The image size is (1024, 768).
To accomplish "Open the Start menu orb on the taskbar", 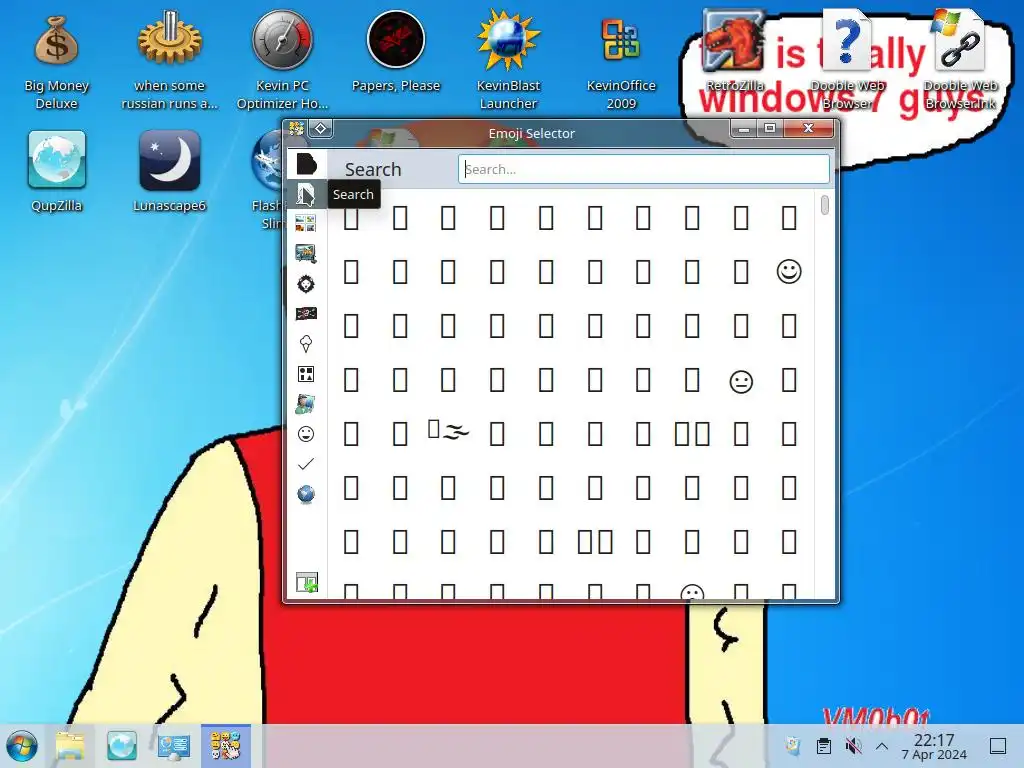I will click(x=22, y=746).
